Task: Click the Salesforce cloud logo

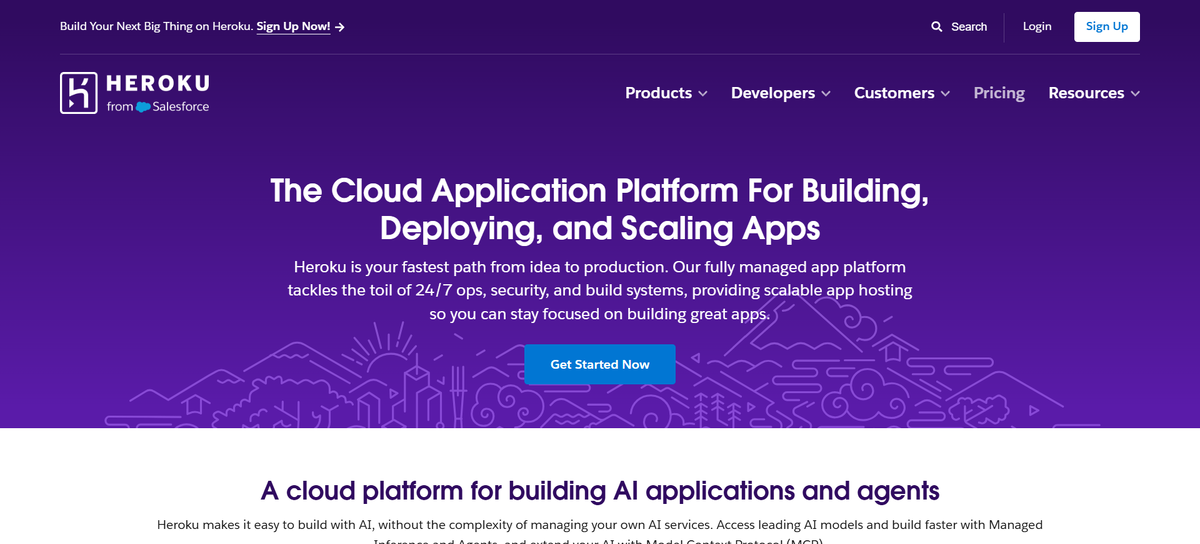Action: tap(143, 107)
